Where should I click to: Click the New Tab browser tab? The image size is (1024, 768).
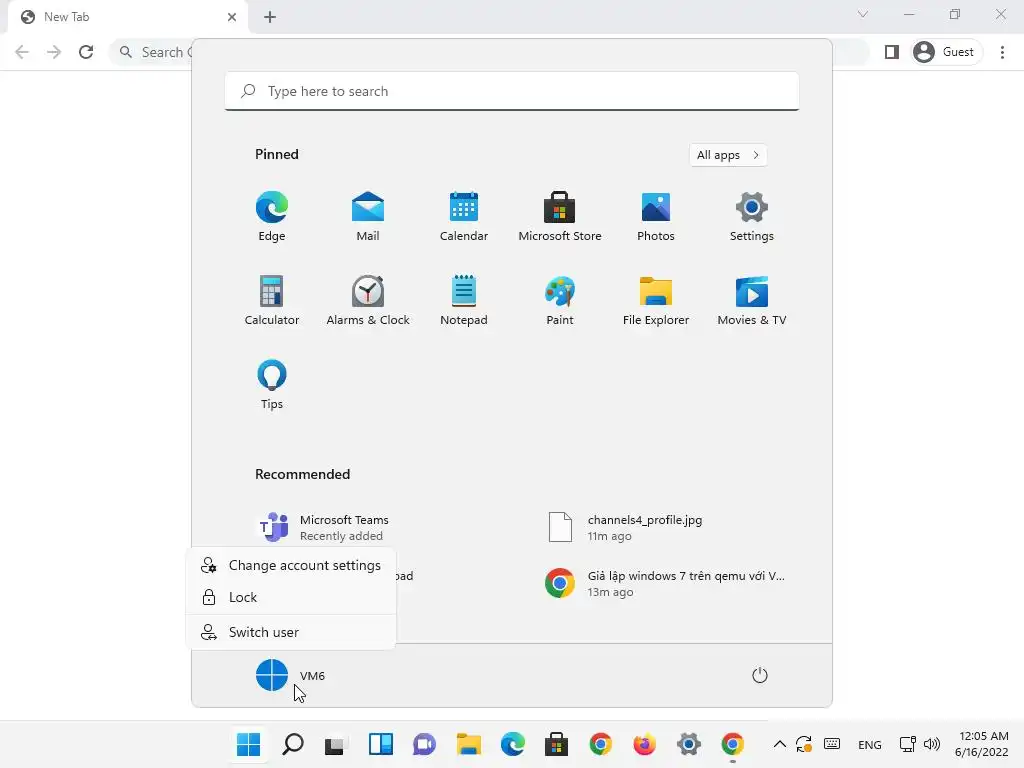tap(128, 17)
